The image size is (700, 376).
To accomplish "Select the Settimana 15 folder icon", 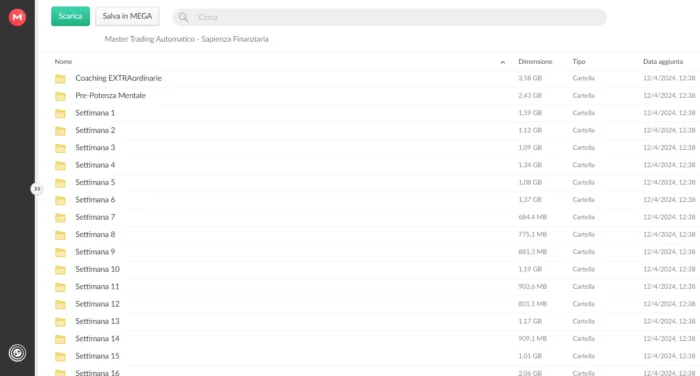I will (60, 357).
